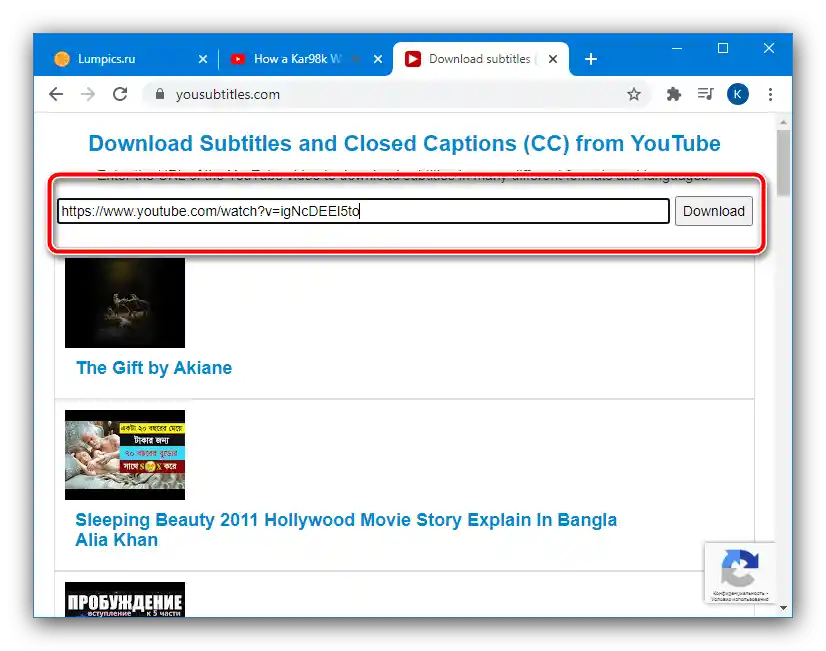Viewport: 826px width, 651px height.
Task: Close the Download subtitles tab
Action: click(553, 59)
